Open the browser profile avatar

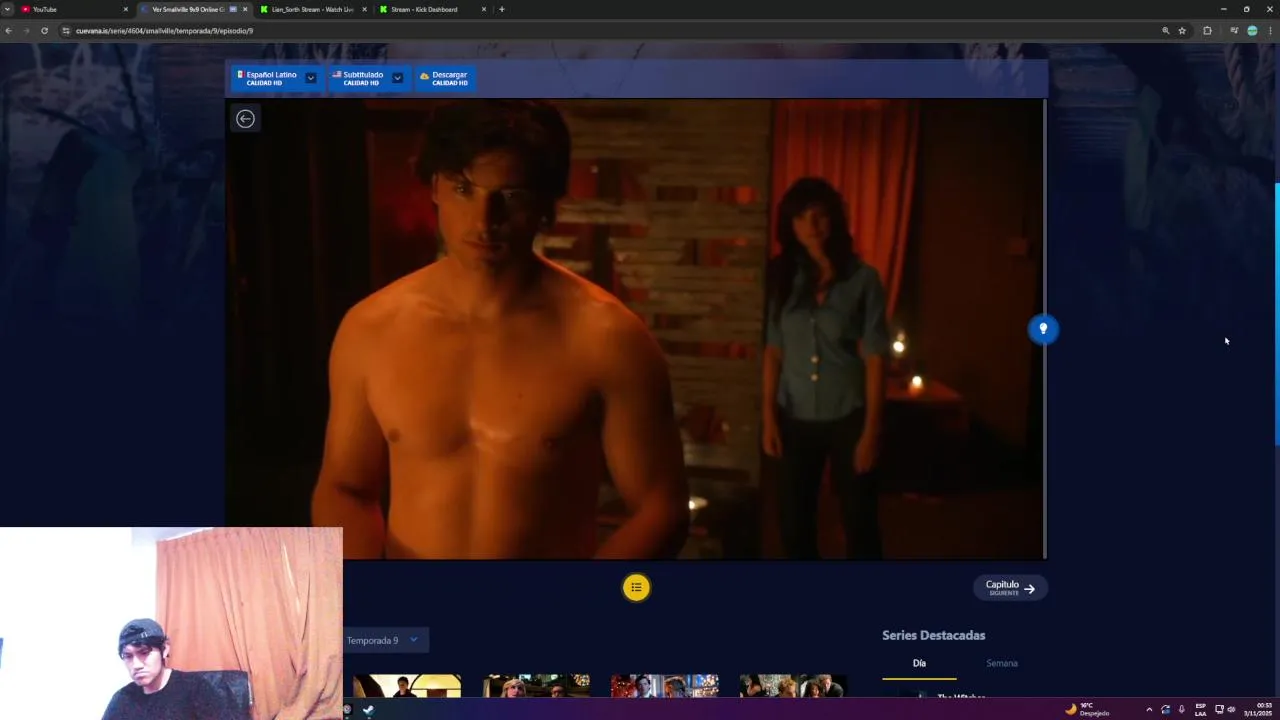pos(1252,31)
